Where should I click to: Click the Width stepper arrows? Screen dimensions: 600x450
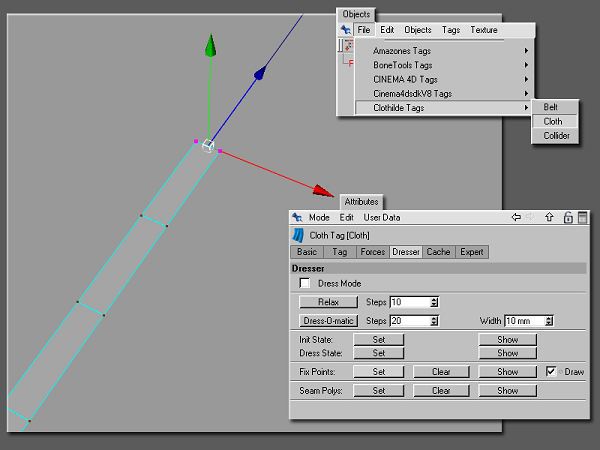pos(549,321)
